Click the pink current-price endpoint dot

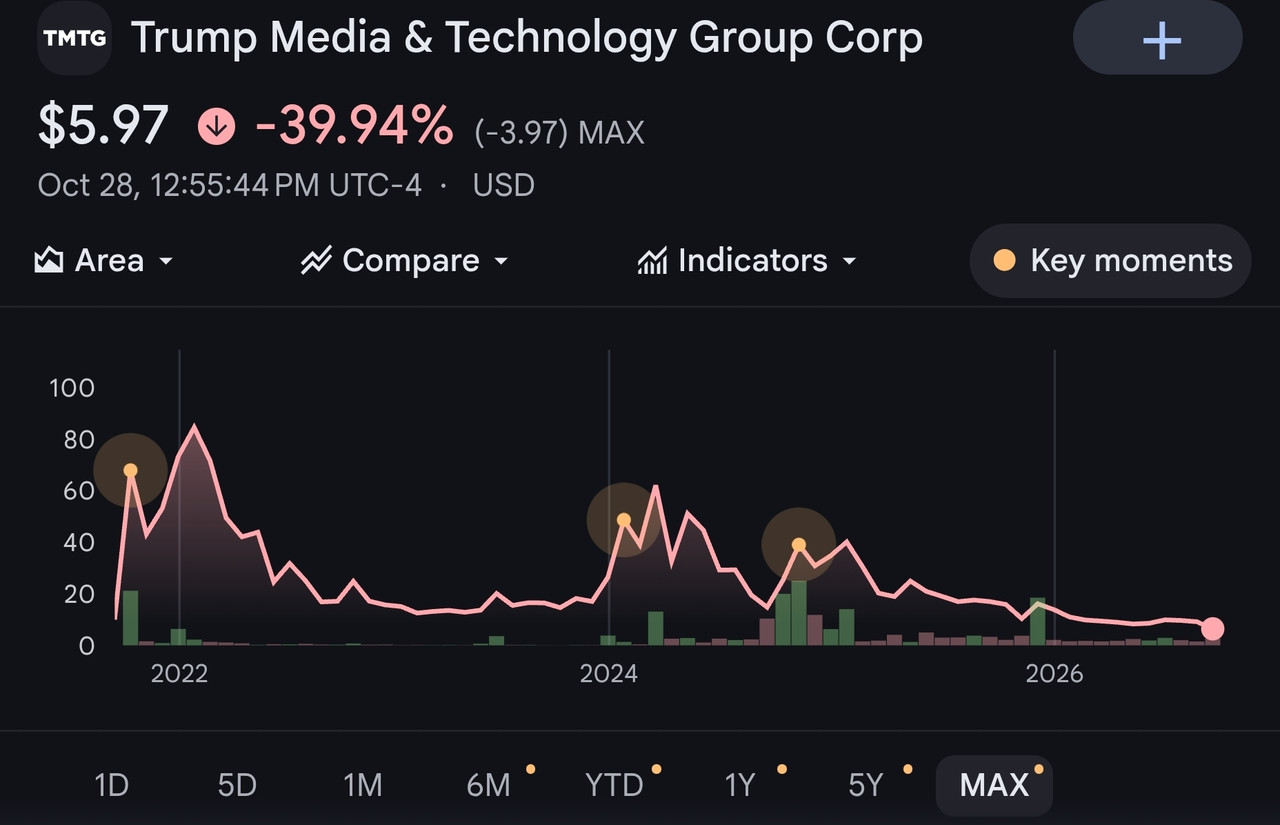[1212, 628]
